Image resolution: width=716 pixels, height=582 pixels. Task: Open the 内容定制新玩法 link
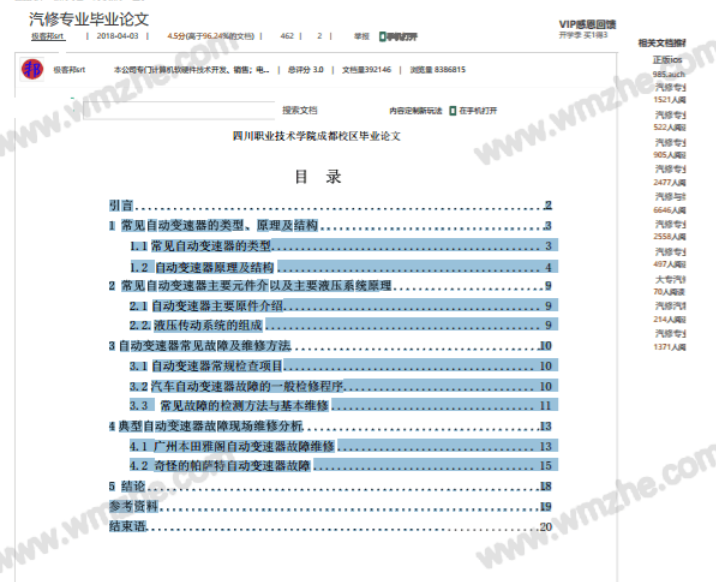pos(416,110)
